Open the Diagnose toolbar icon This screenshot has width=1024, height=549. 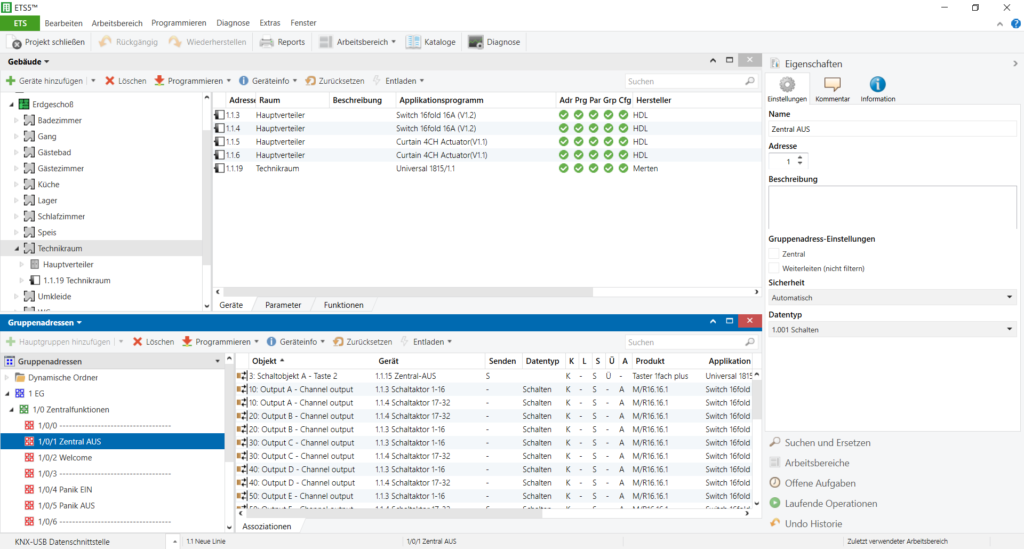[475, 42]
